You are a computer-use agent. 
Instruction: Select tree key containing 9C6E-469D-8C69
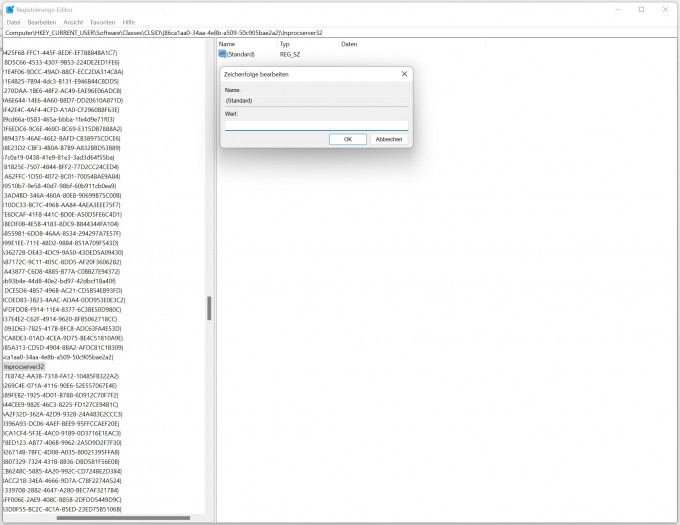tap(63, 129)
